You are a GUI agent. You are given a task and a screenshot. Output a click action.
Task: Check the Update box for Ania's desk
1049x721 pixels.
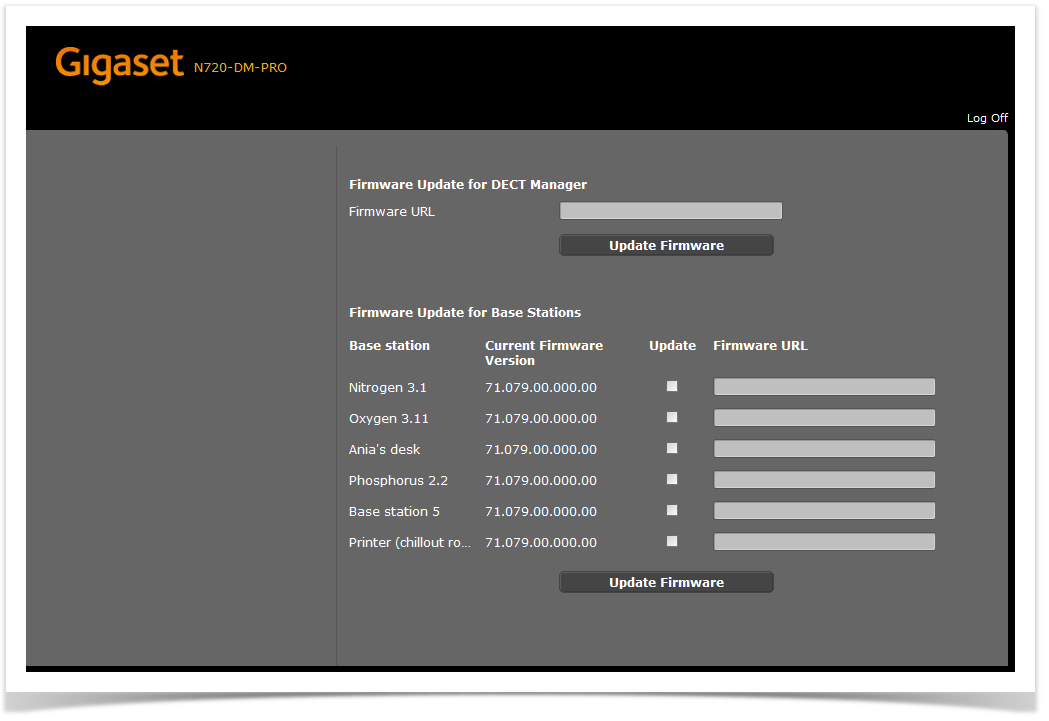pos(672,448)
